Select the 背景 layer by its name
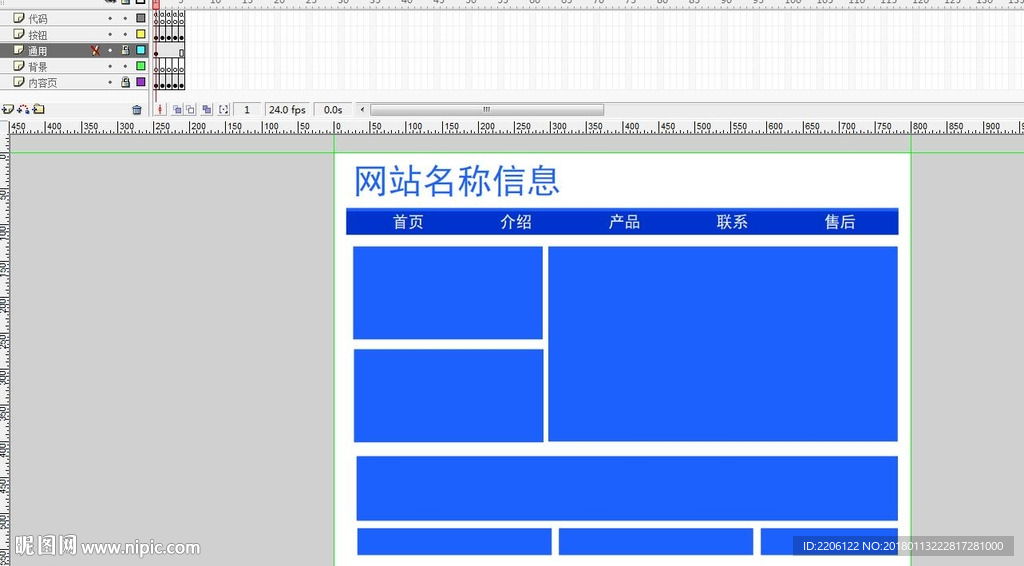1024x566 pixels. 37,67
